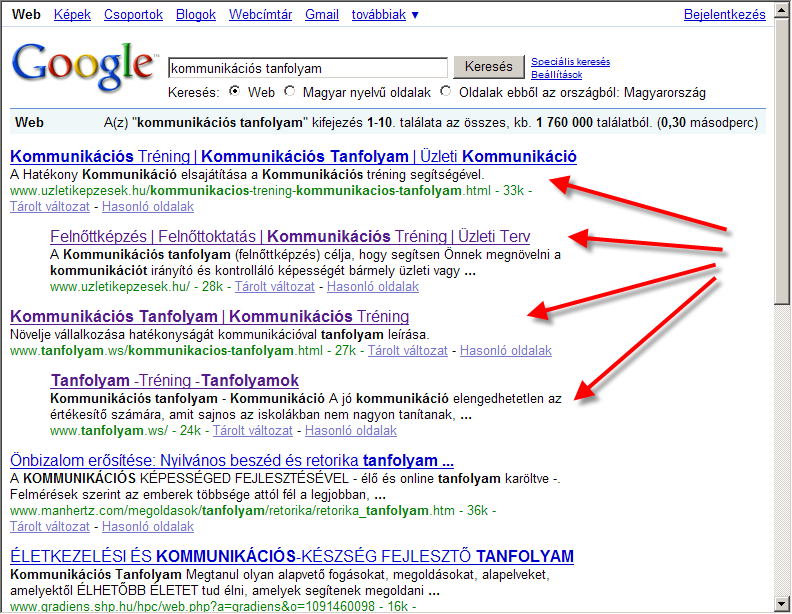
Task: Open result Önbizalom erősítése: Nyilvános beszéd és retorika
Action: [x=232, y=460]
